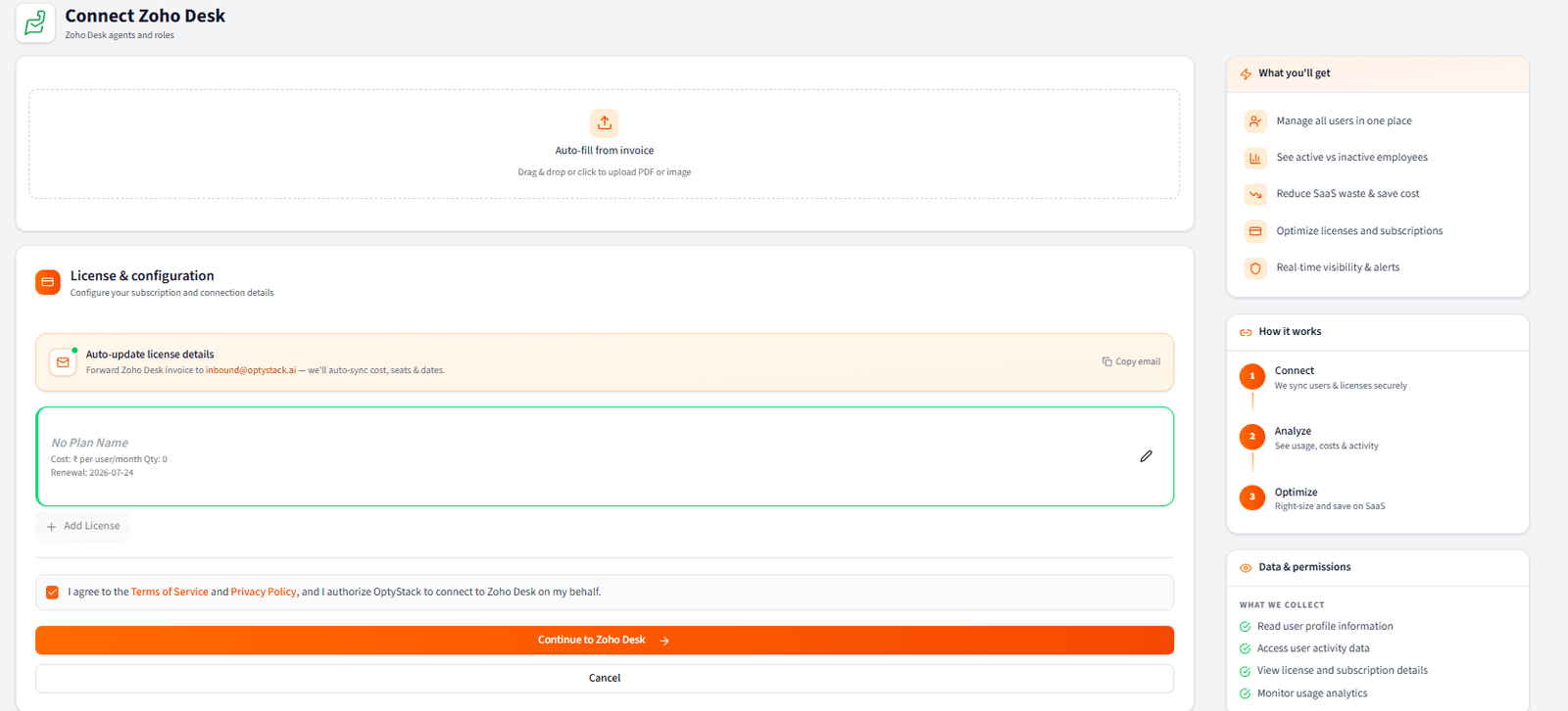Click Optimize licenses and subscriptions text
The width and height of the screenshot is (1568, 711).
pos(1359,231)
